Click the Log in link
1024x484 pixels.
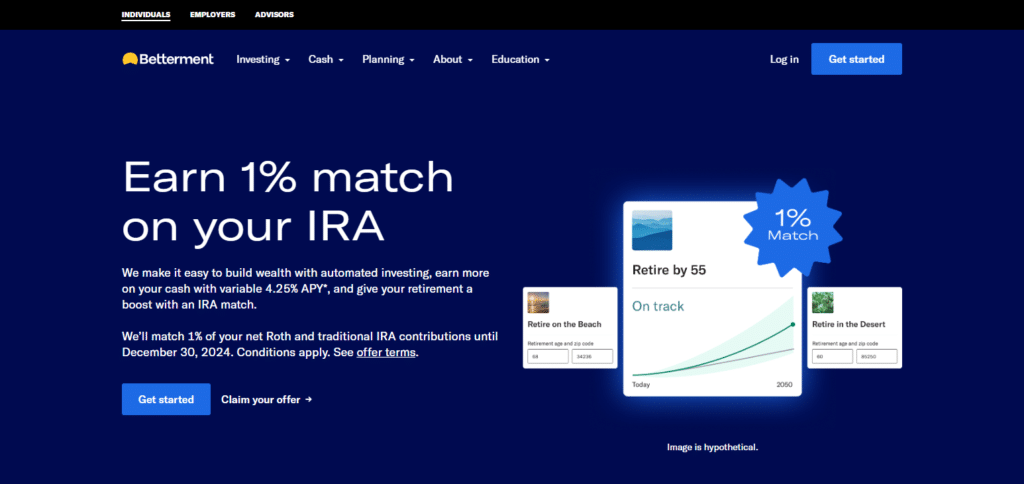[x=784, y=59]
